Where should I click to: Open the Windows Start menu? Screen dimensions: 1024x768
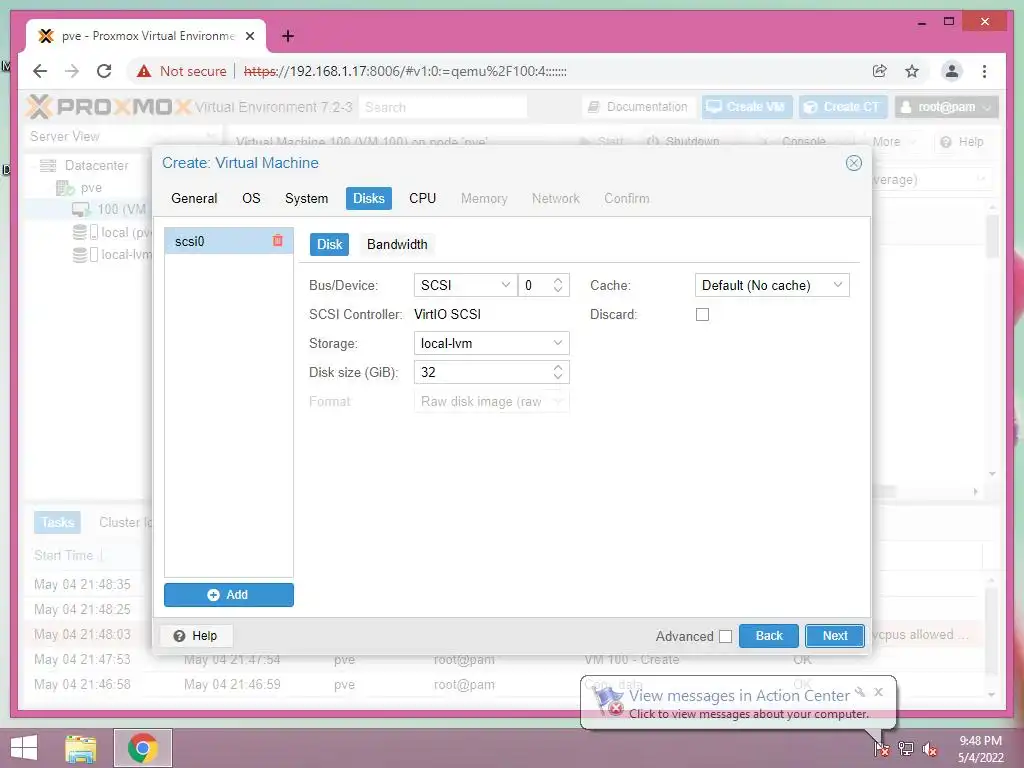click(24, 748)
